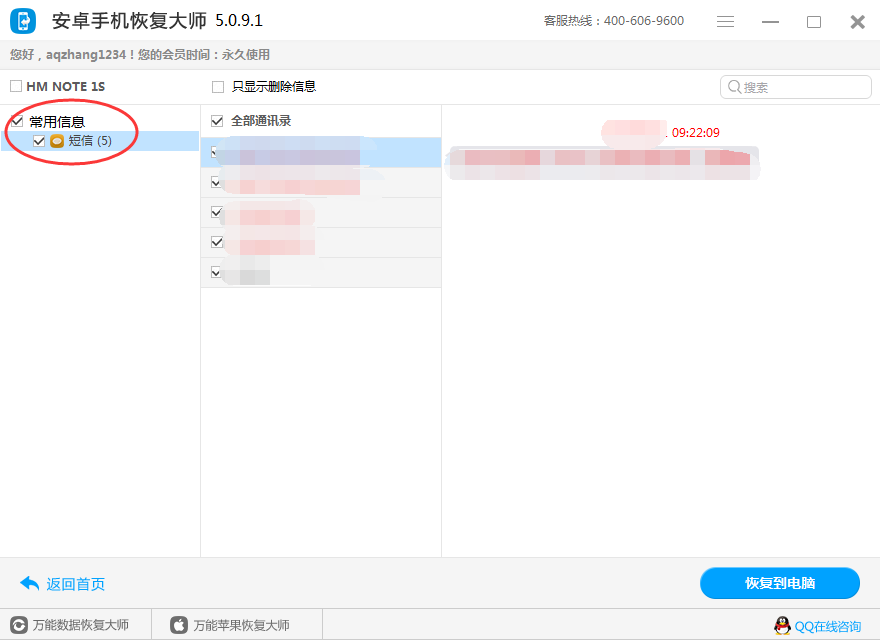Click the 09:22:09 message timestamp

[x=695, y=132]
